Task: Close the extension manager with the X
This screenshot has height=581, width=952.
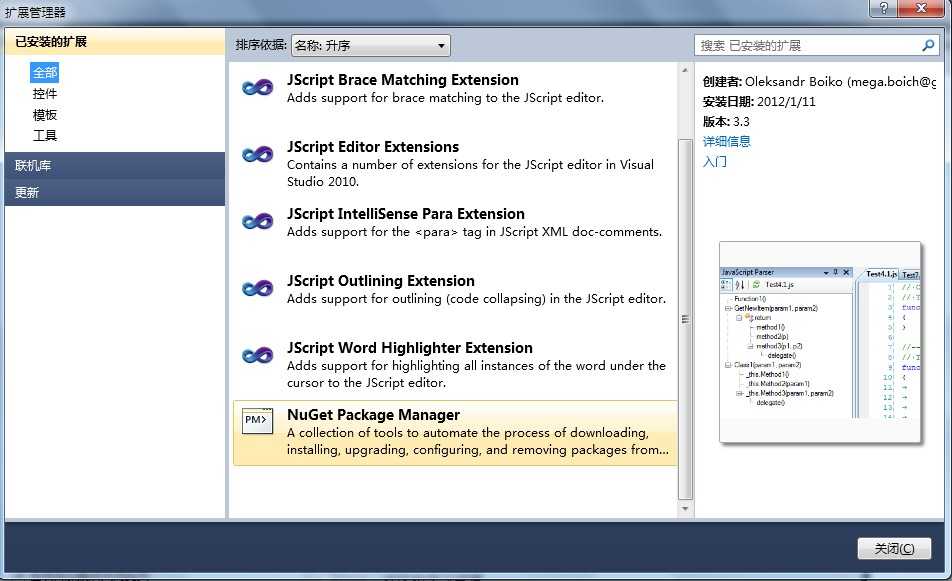Action: point(921,8)
